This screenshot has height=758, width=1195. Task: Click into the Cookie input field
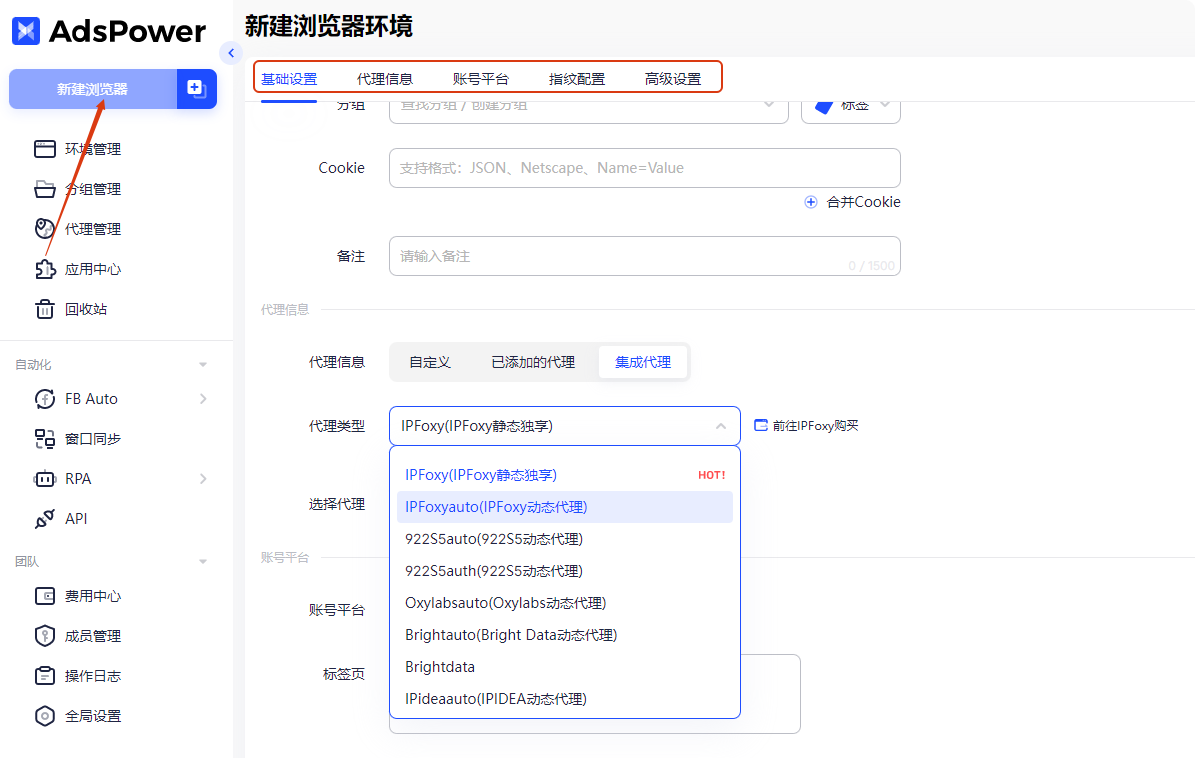pos(645,168)
